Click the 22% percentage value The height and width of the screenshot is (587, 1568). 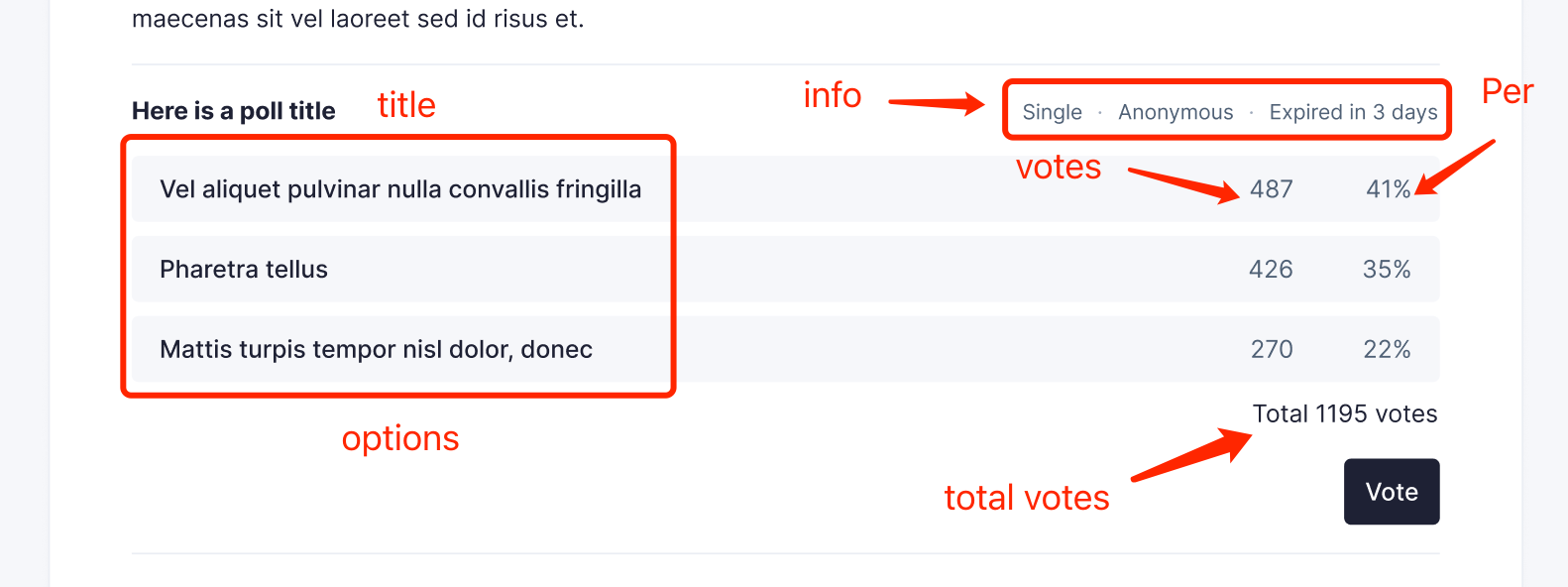(1388, 349)
